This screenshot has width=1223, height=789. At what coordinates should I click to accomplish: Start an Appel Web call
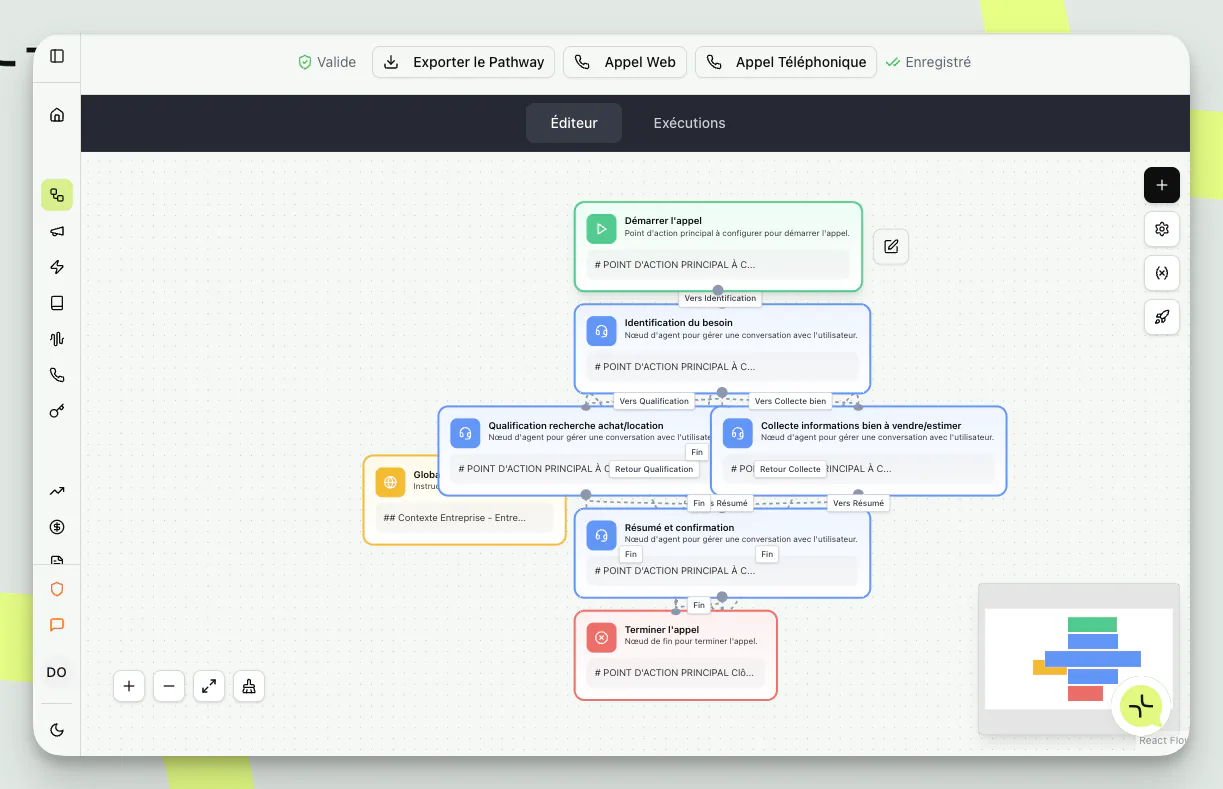click(x=626, y=62)
